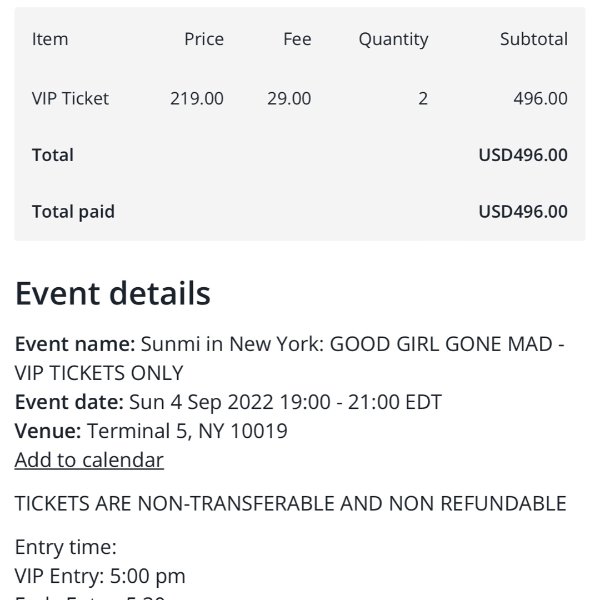Select the VIP Entry: 5:00 pm line

(100, 576)
